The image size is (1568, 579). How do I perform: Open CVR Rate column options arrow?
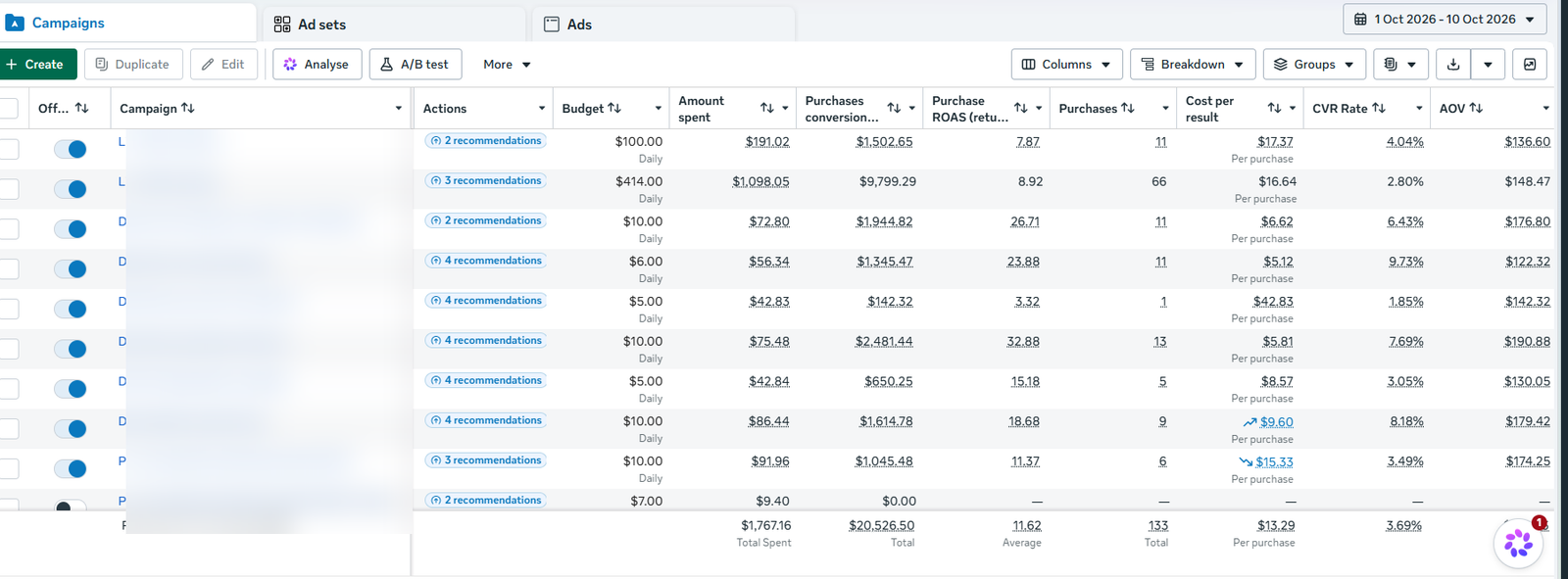(1419, 109)
